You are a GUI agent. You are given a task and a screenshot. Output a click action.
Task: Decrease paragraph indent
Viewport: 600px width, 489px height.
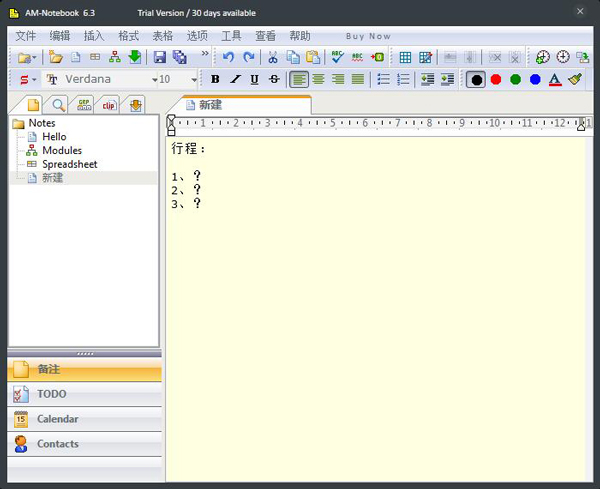[x=427, y=79]
